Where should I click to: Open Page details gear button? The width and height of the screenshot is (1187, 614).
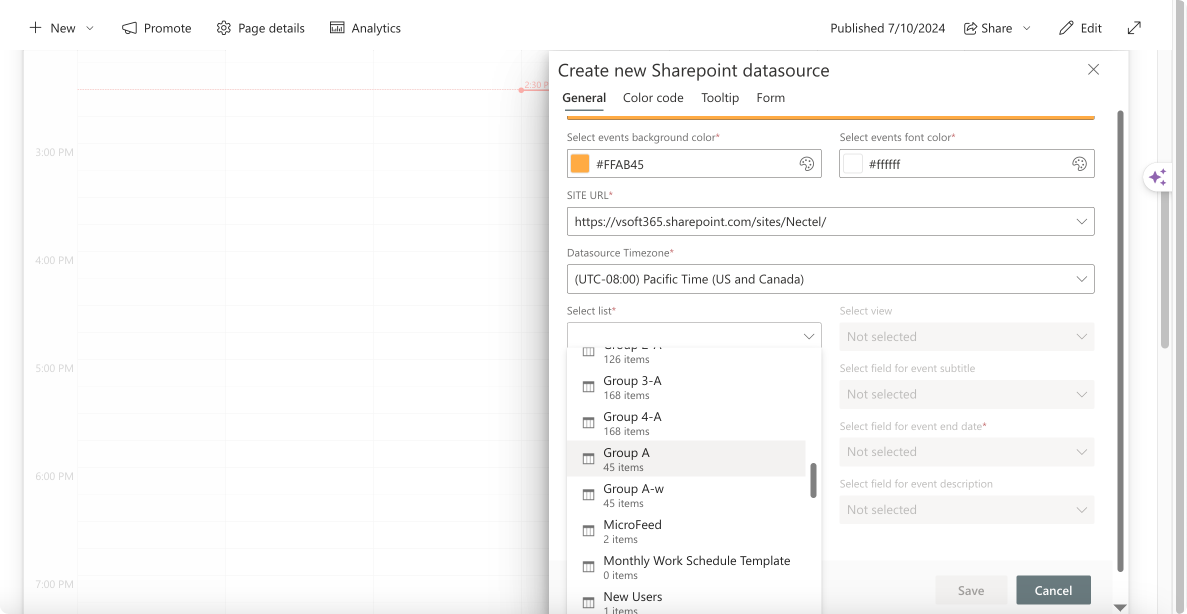260,28
